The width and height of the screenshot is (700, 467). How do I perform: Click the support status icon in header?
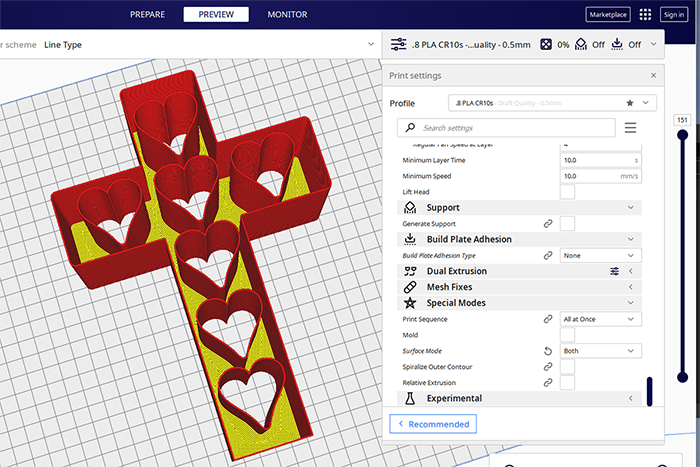581,44
